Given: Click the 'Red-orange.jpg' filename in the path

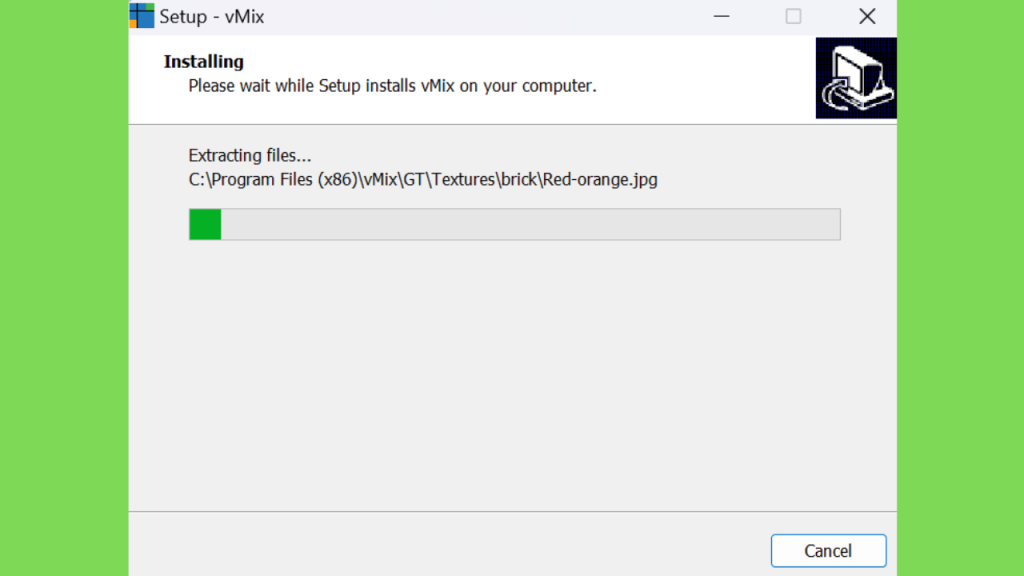Looking at the screenshot, I should pyautogui.click(x=600, y=180).
